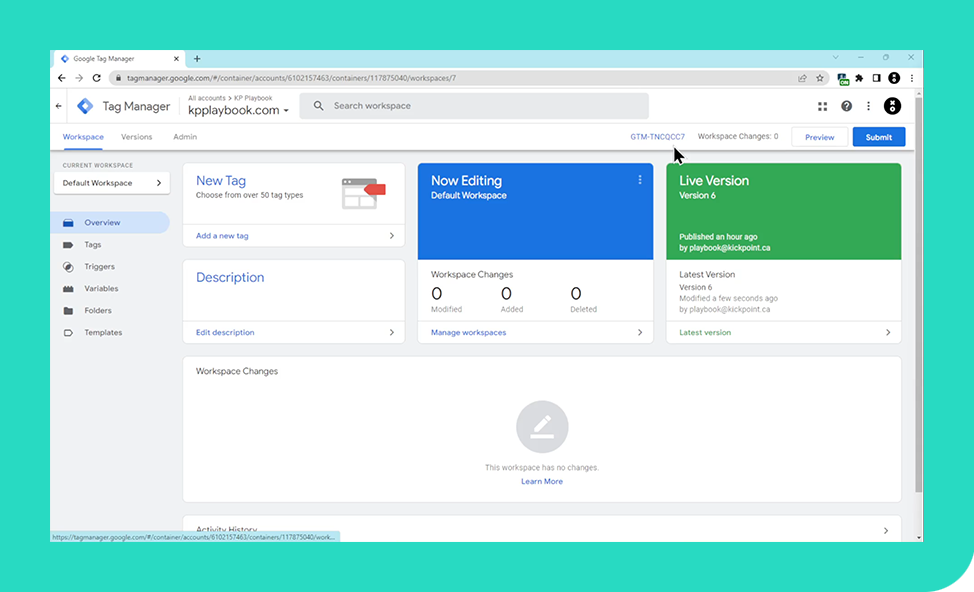The width and height of the screenshot is (974, 592).
Task: Select the Tags sidebar icon
Action: click(x=67, y=244)
